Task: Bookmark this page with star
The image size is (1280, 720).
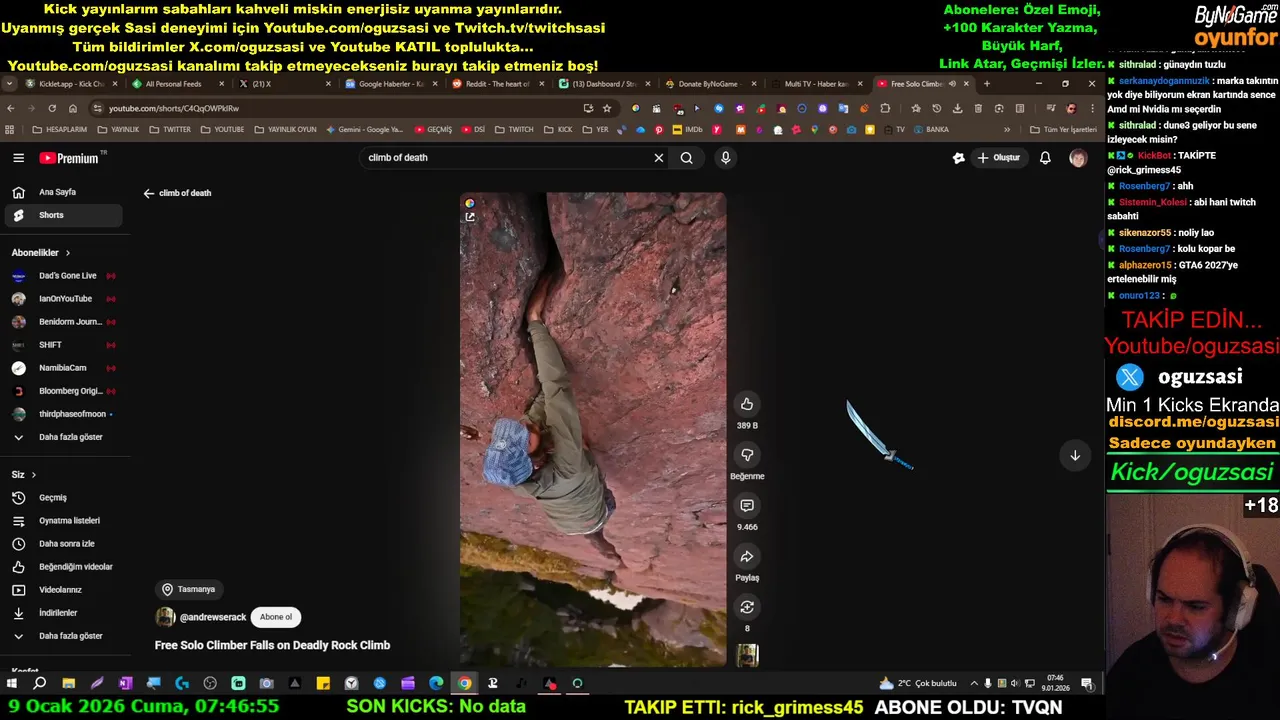Action: point(607,108)
